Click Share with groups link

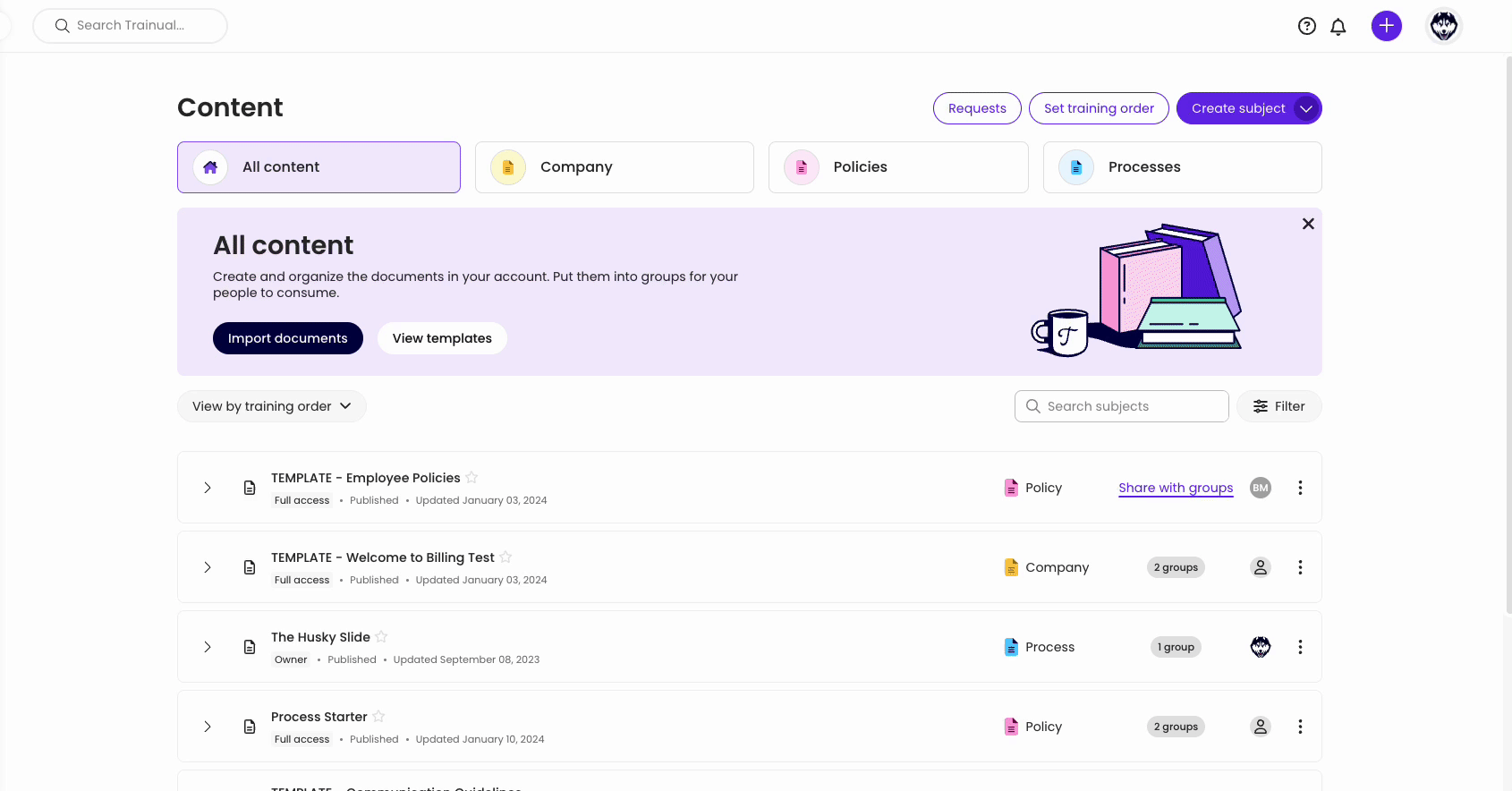pyautogui.click(x=1176, y=488)
